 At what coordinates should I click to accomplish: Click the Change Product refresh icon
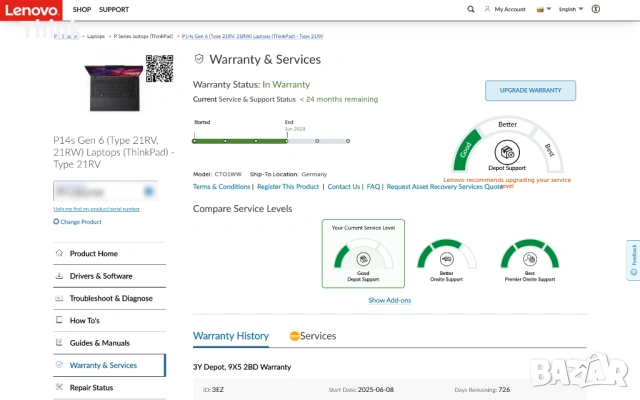pyautogui.click(x=56, y=222)
